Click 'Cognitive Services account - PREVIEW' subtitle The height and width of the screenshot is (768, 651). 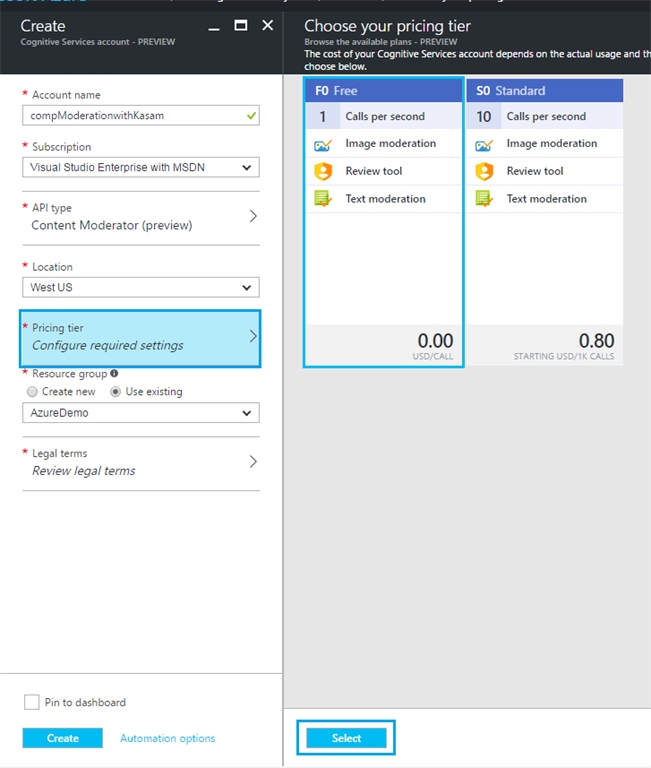97,42
